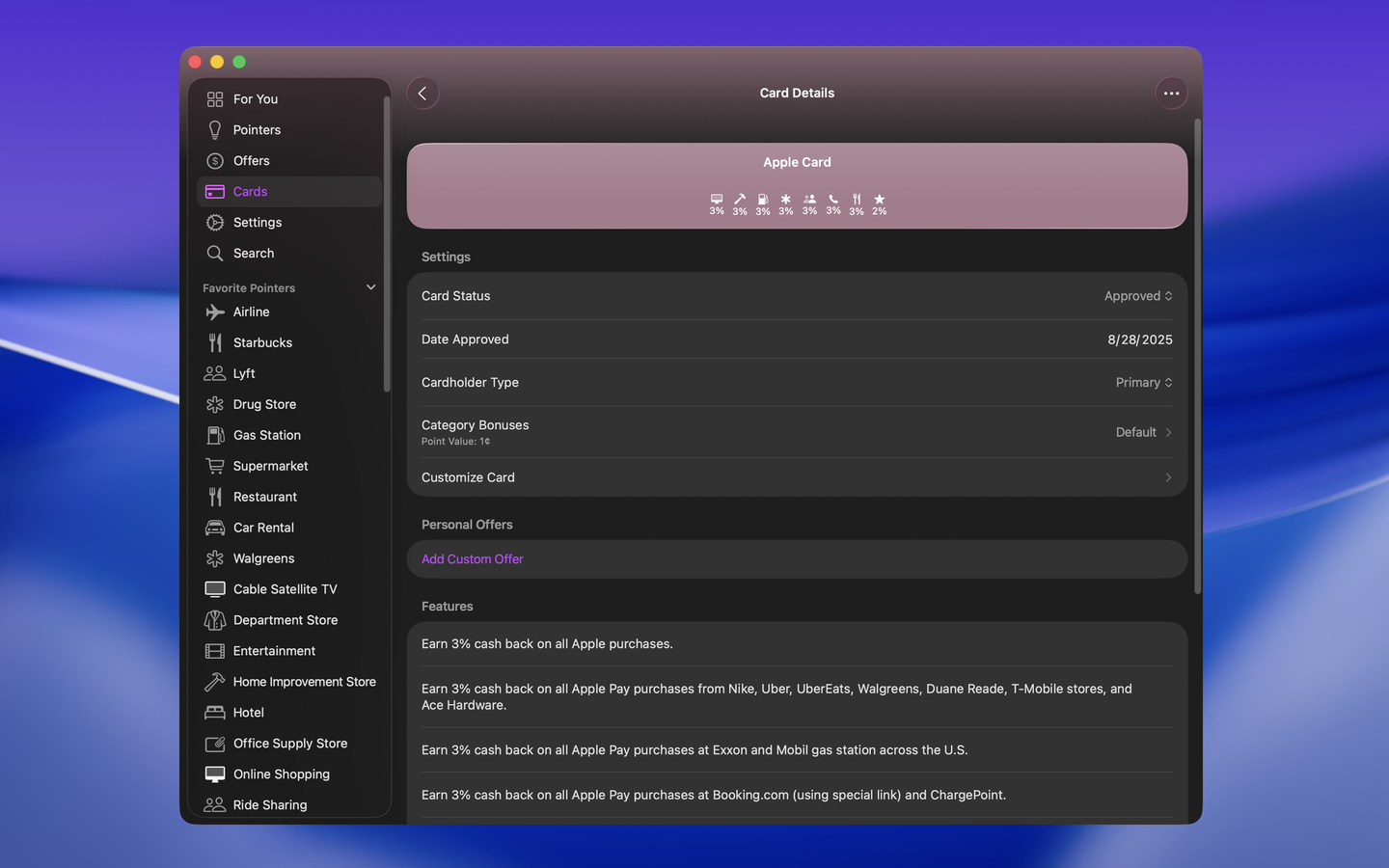Click the back arrow button
Screen dimensions: 1389x868
422,94
